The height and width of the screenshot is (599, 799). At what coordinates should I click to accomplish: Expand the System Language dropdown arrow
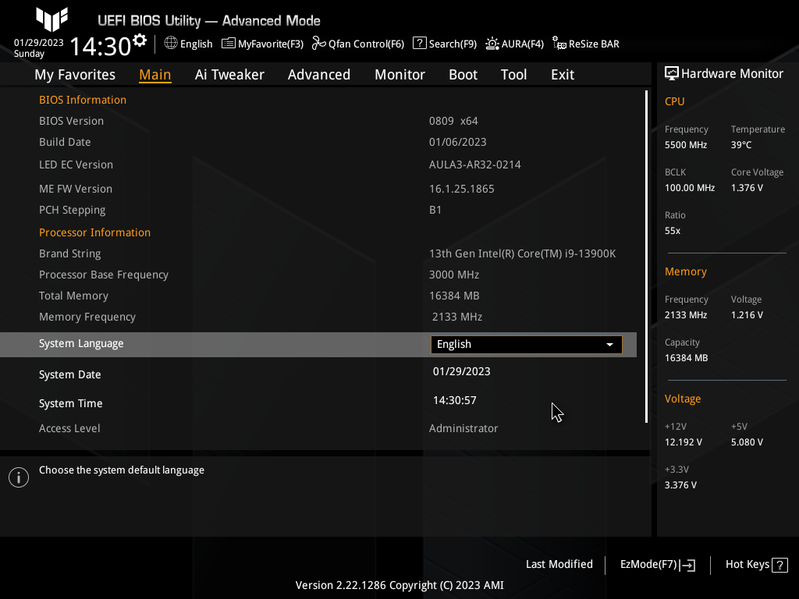click(x=609, y=344)
